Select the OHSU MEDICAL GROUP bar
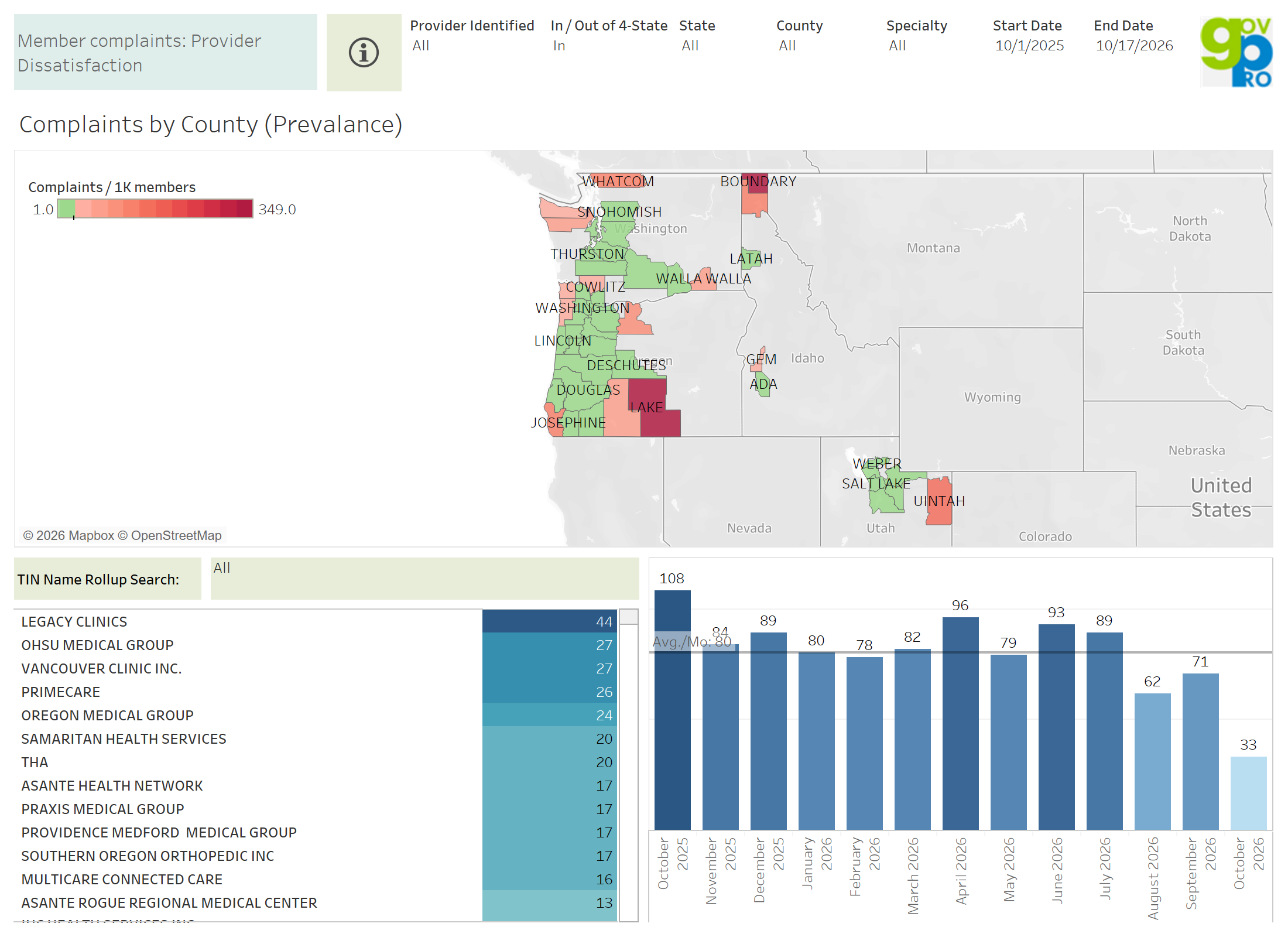 [x=549, y=645]
